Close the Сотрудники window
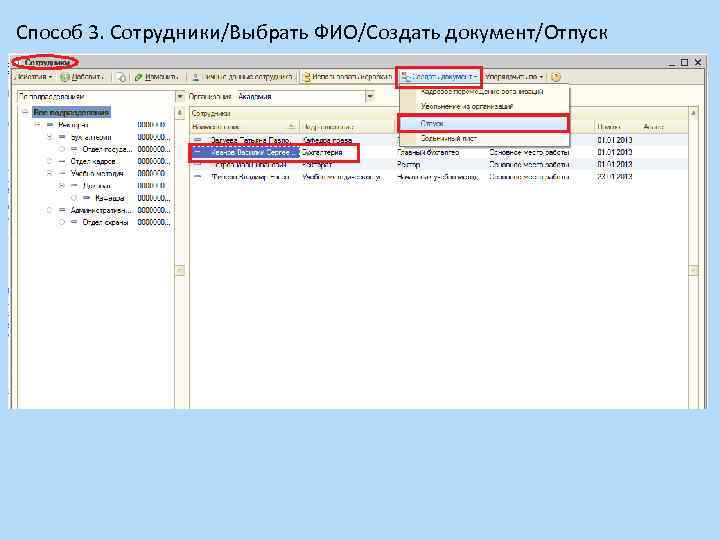The height and width of the screenshot is (540, 720). [x=698, y=62]
